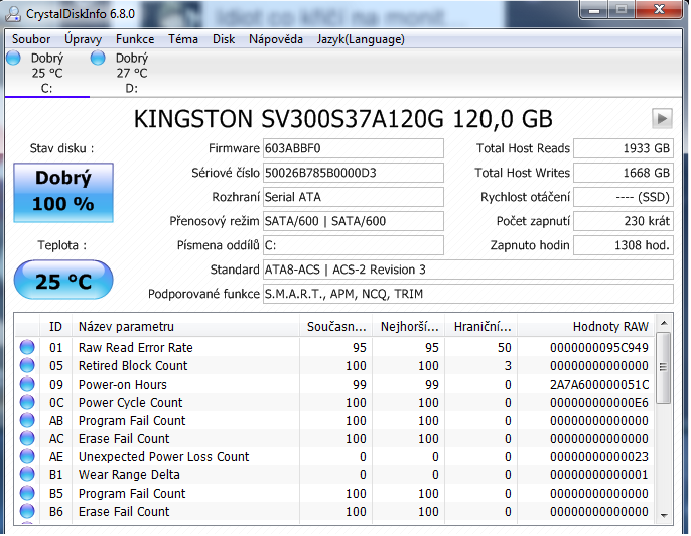
Task: Click the ID column header
Action: 56,327
